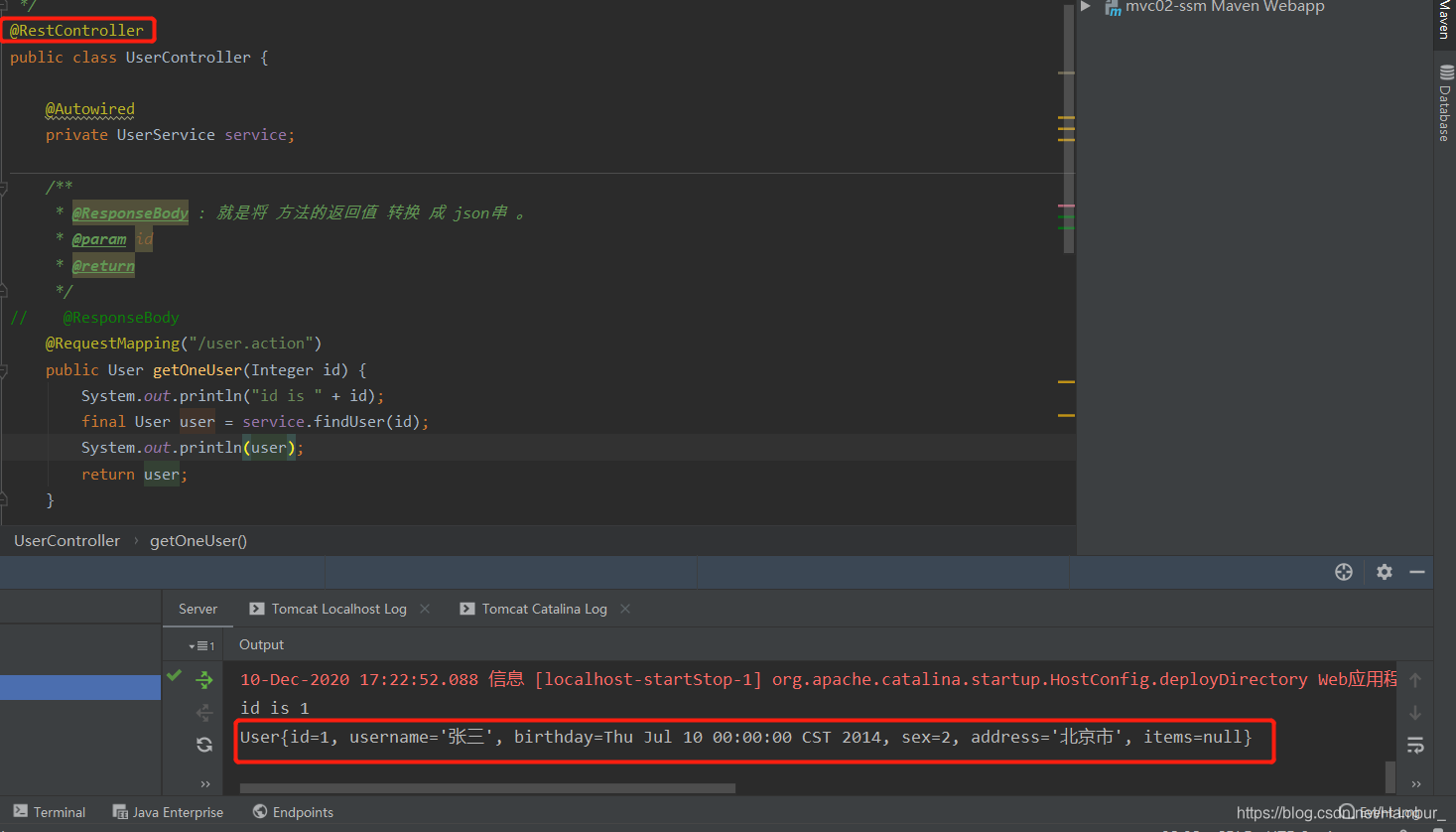Click the down arrow to navigate console output
This screenshot has width=1456, height=832.
1415,713
